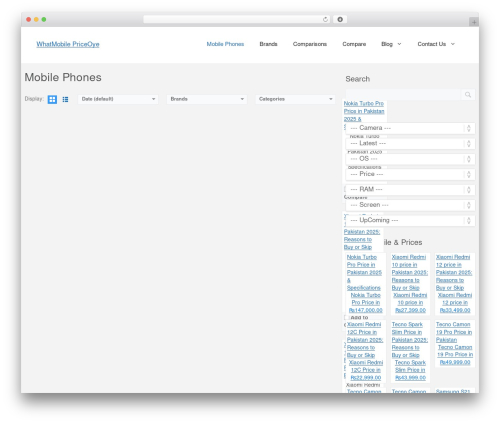Open the Brands filter dropdown

point(207,99)
